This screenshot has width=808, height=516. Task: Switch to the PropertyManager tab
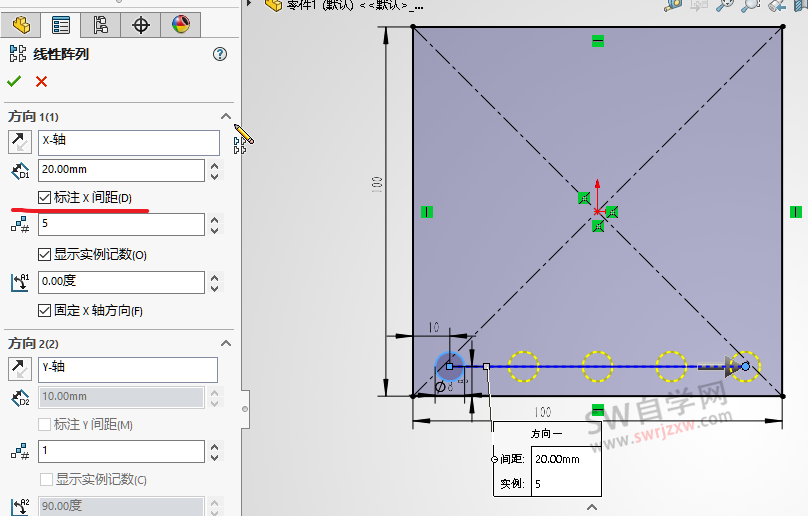click(61, 25)
